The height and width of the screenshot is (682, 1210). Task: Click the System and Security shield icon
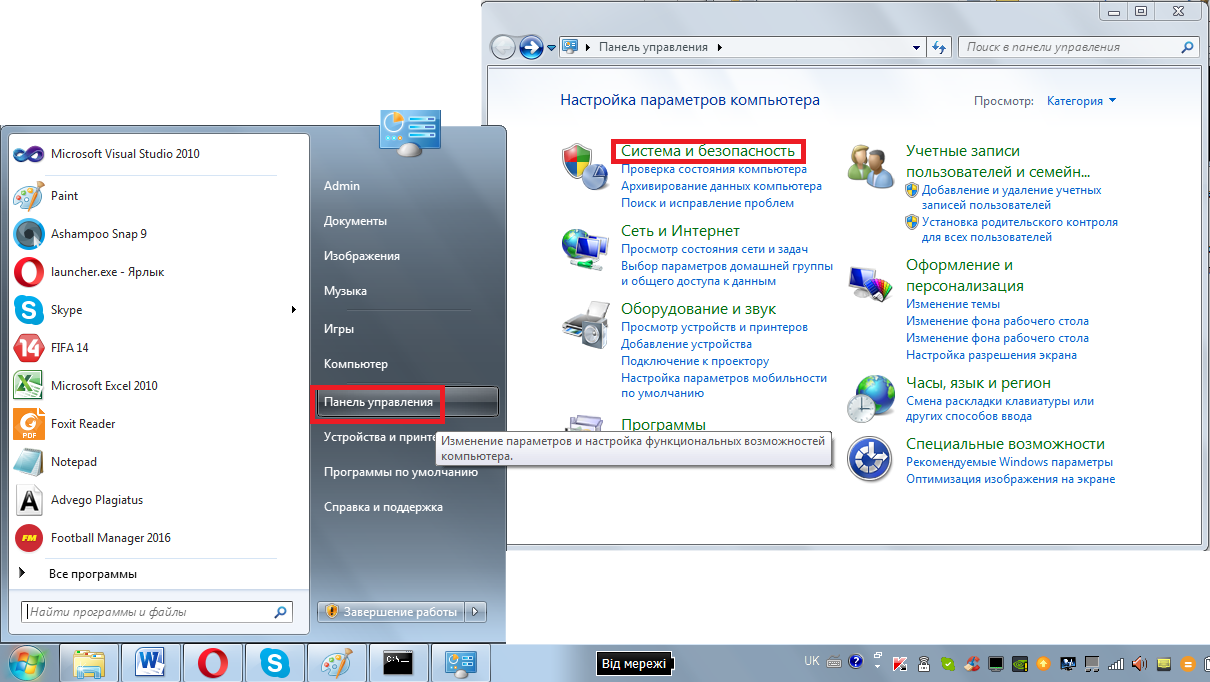pyautogui.click(x=585, y=165)
